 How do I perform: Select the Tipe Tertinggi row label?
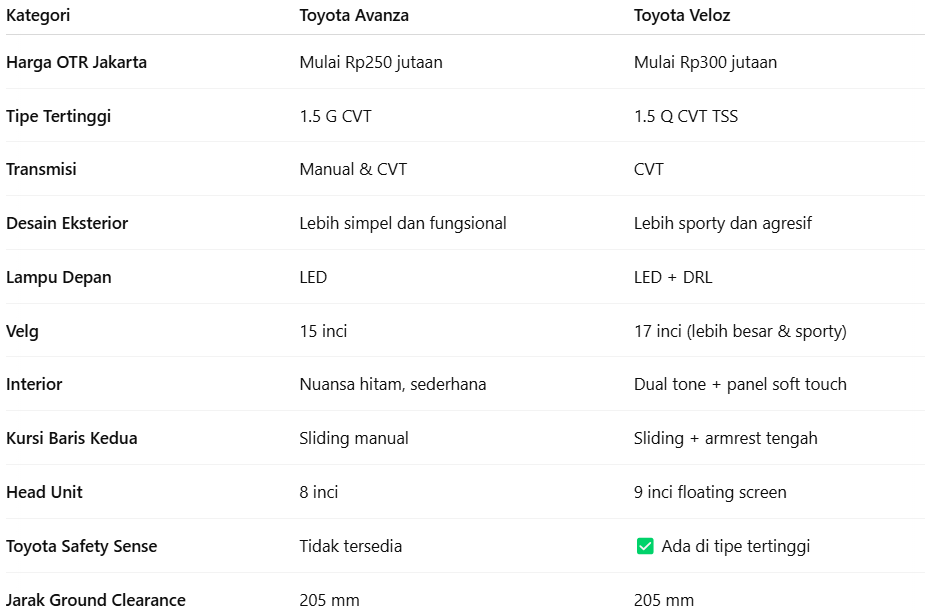click(x=58, y=116)
